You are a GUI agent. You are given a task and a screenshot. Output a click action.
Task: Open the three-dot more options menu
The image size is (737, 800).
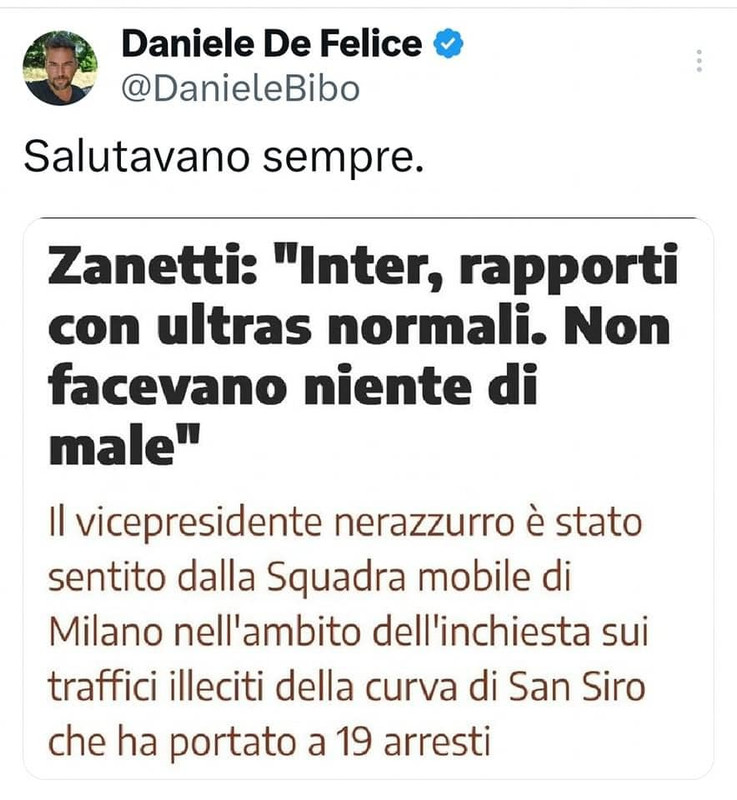(x=699, y=61)
